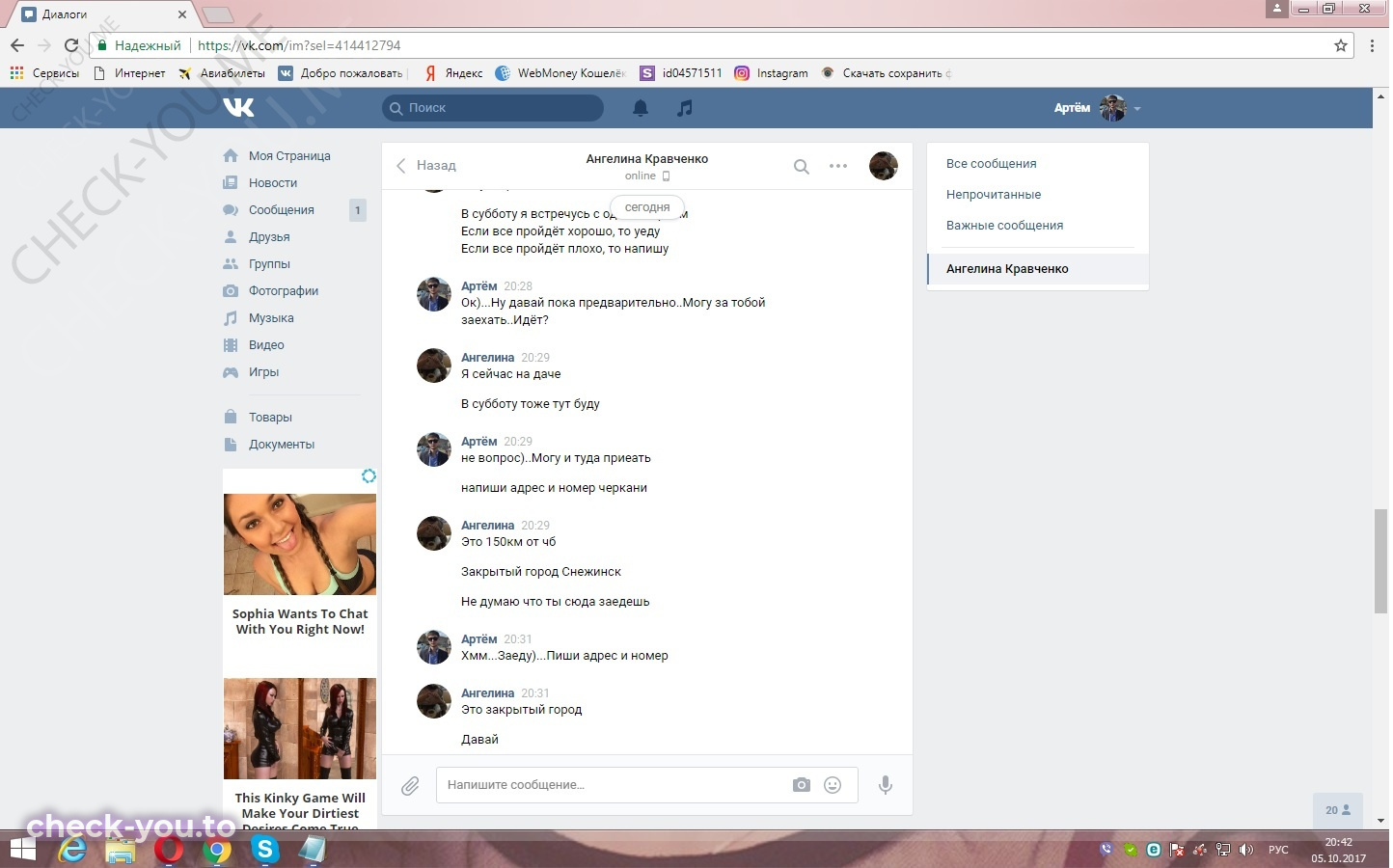1393x868 pixels.
Task: Close the Диалоги browser tab
Action: (x=182, y=14)
